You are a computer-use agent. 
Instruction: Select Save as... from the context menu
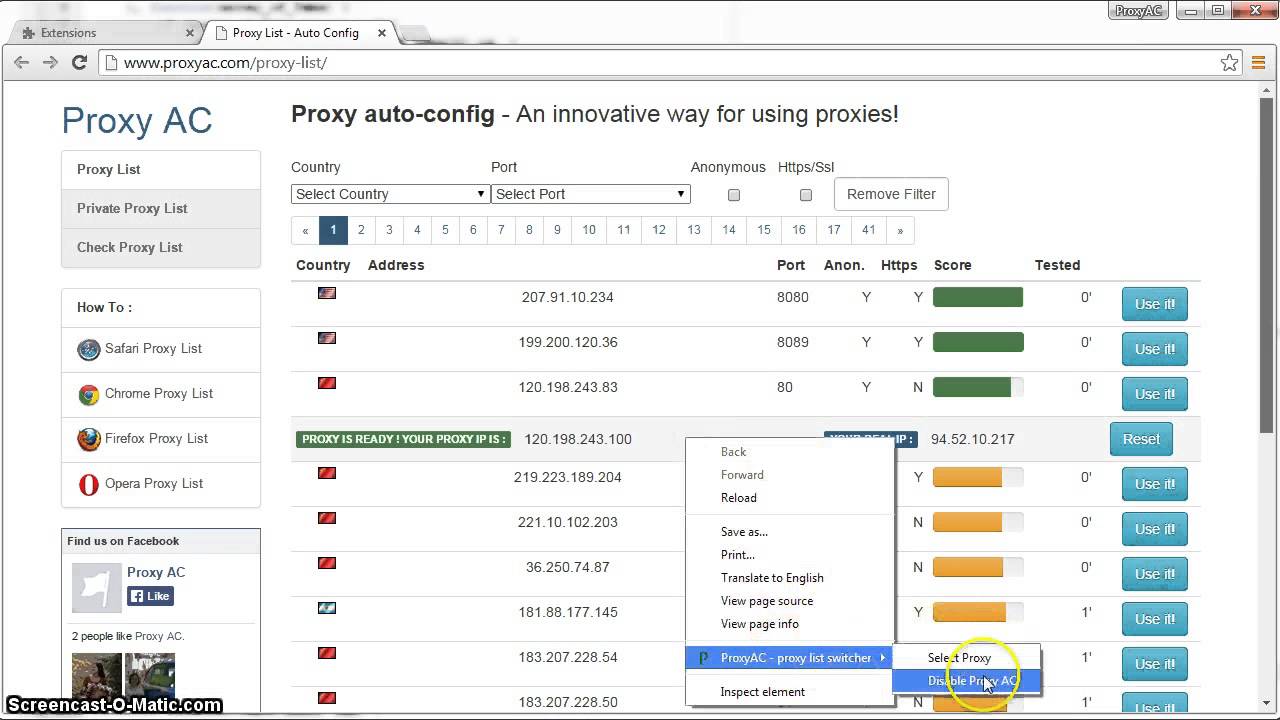744,532
